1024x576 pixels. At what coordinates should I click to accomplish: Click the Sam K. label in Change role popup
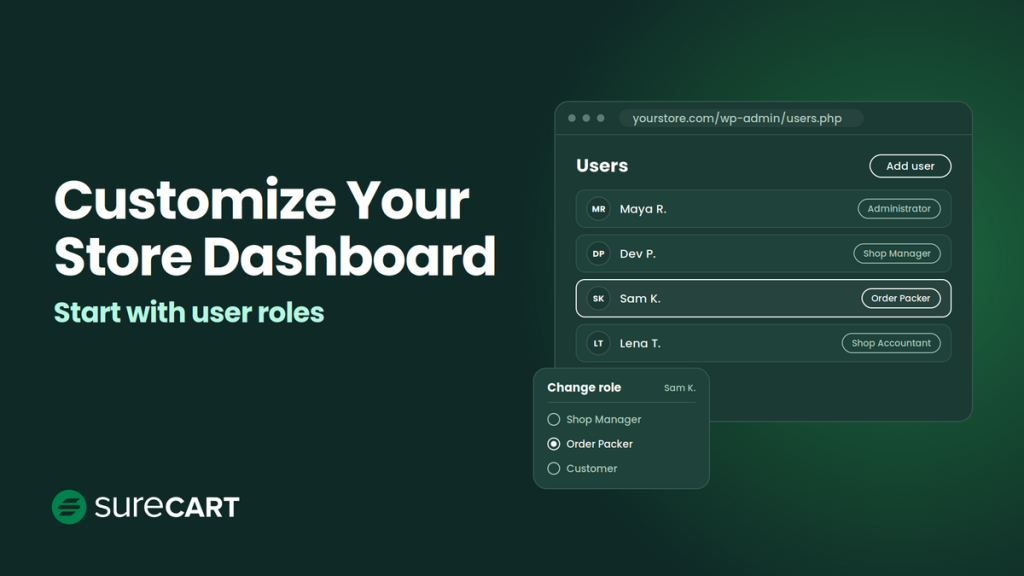680,388
